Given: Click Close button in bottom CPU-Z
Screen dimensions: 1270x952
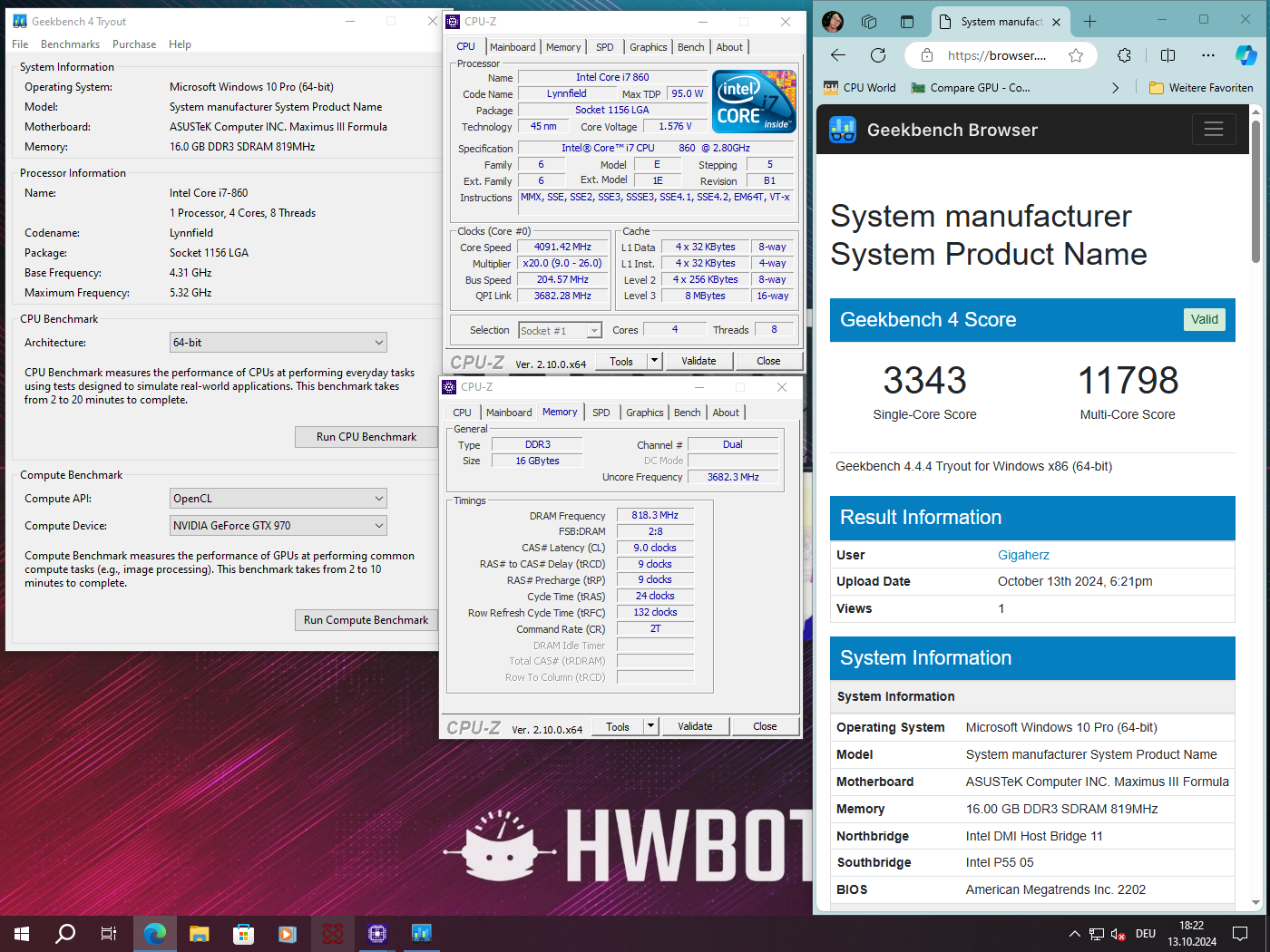Looking at the screenshot, I should 765,726.
